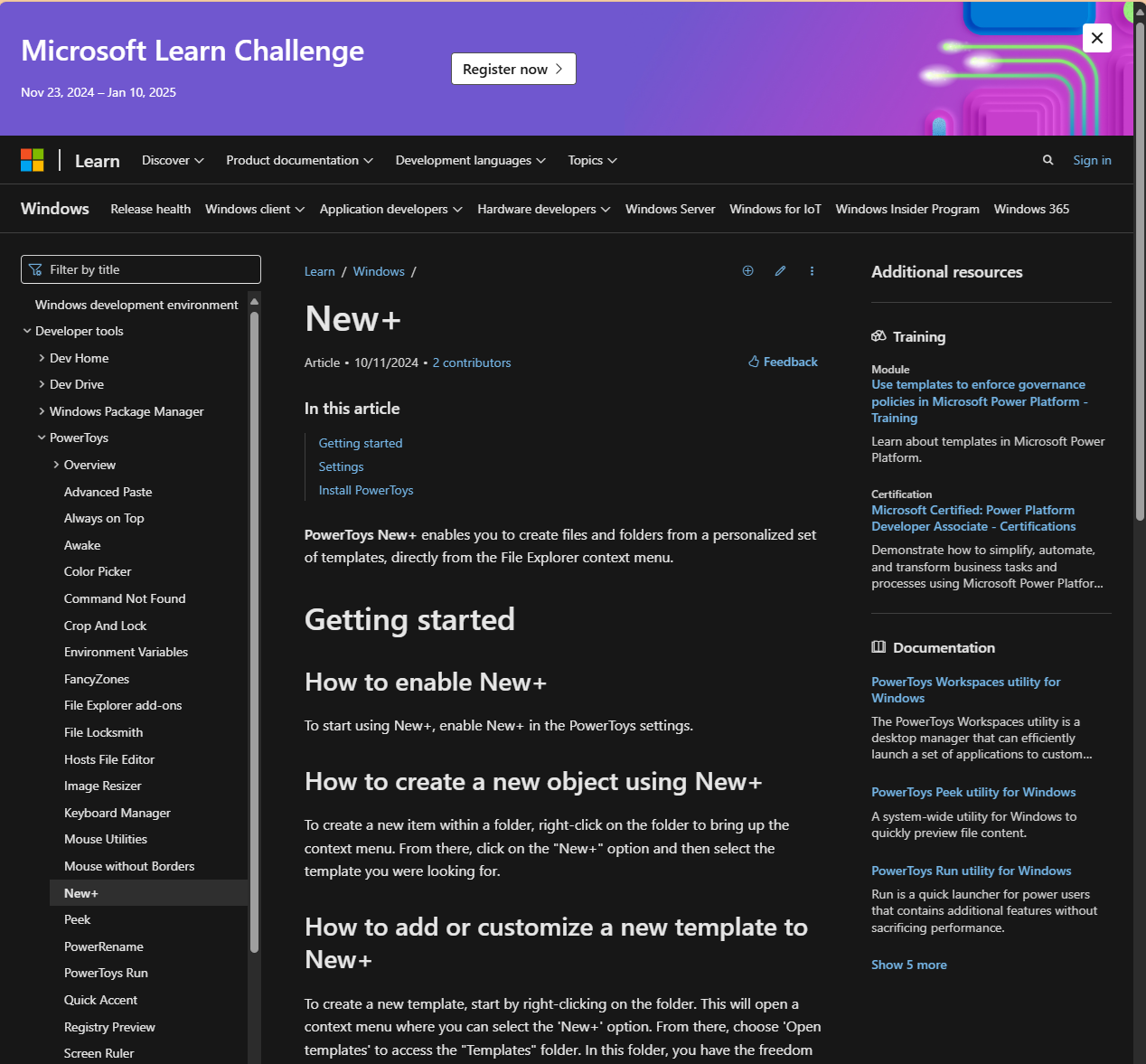Open File Locksmith in sidebar
Viewport: 1146px width, 1064px height.
[x=103, y=732]
